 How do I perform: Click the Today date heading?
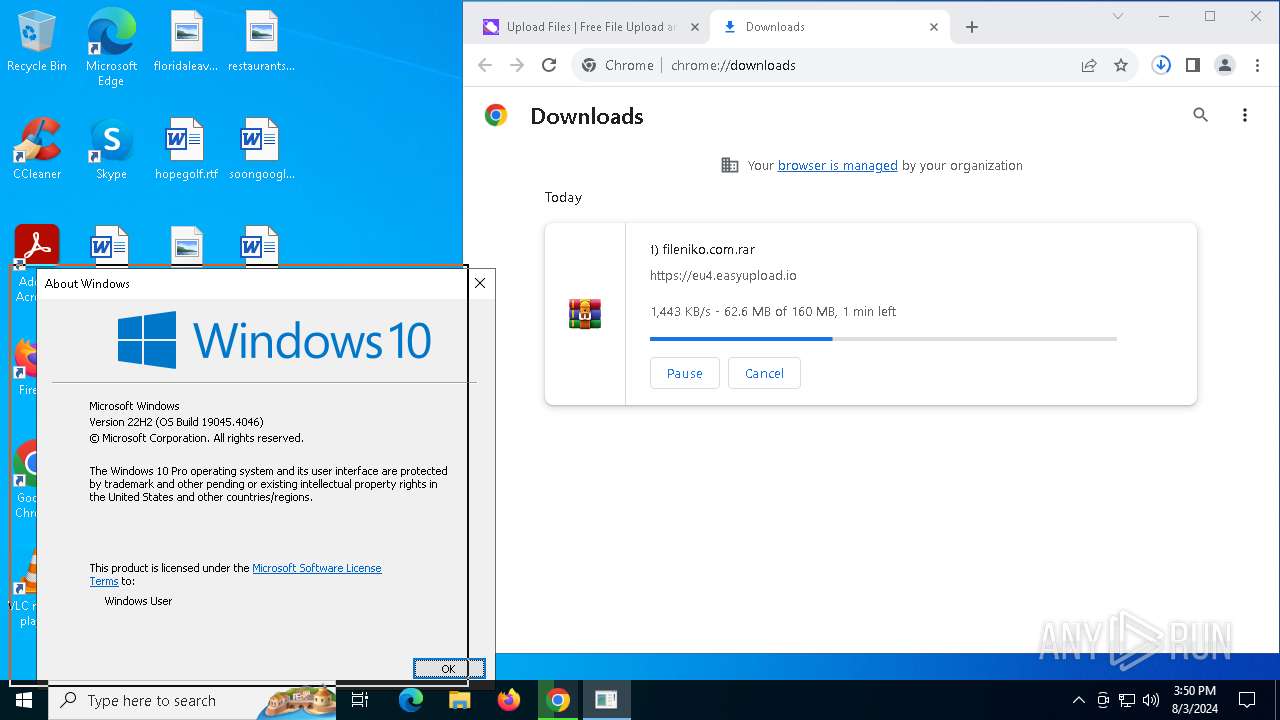tap(563, 197)
